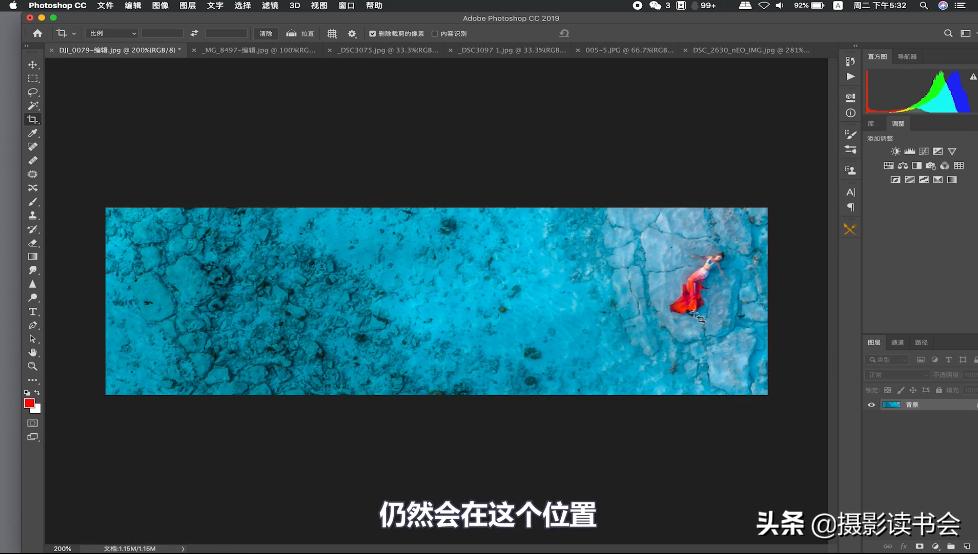Add a Photo Filter adjustment
Screen dimensions: 978x554
tap(931, 165)
